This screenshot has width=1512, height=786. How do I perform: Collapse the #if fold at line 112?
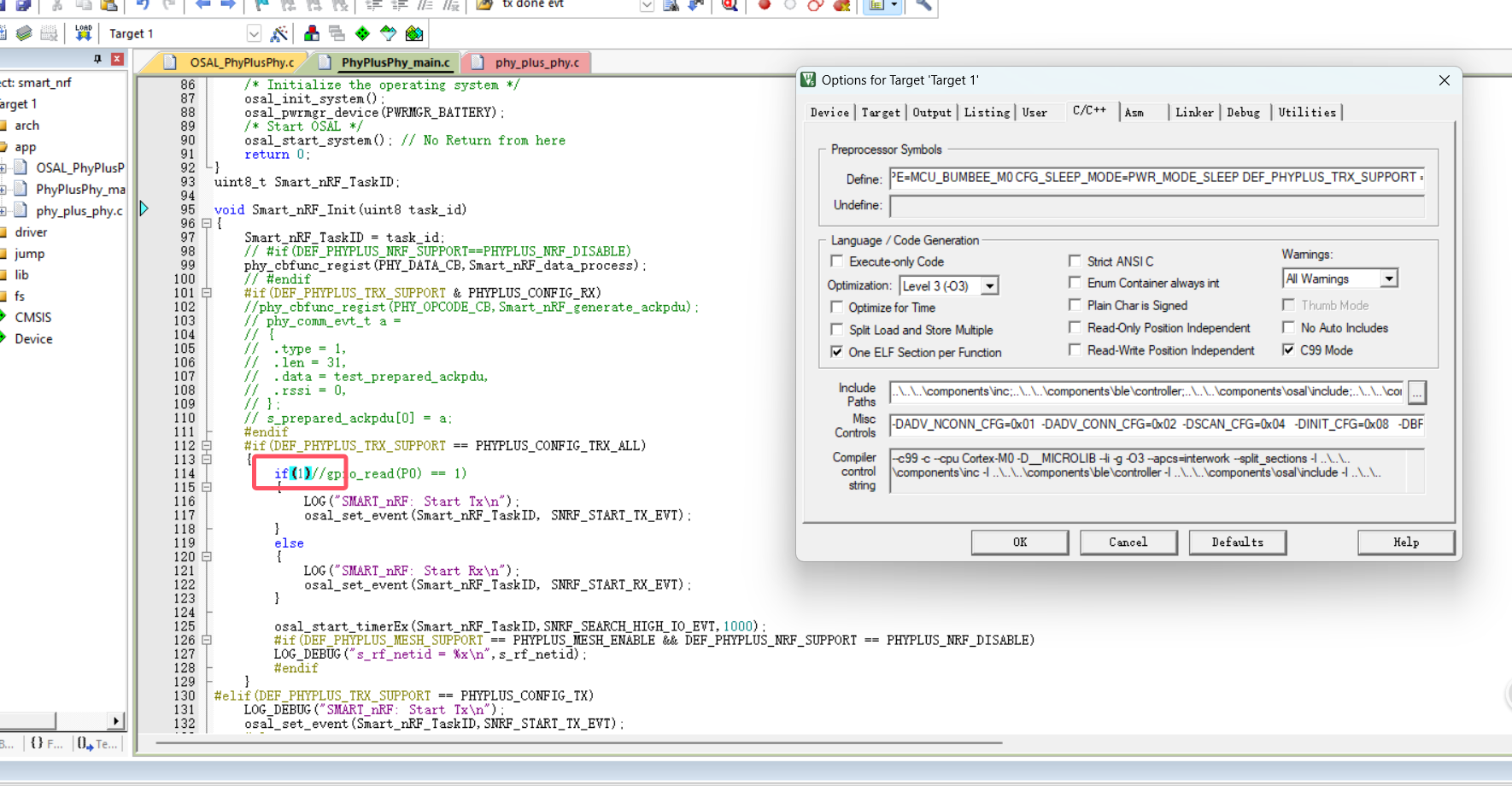pos(207,445)
